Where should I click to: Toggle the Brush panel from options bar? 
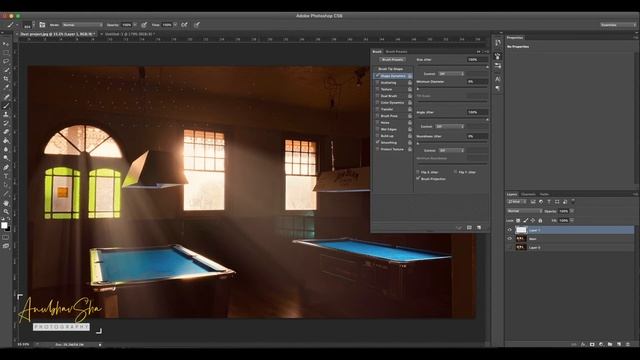[x=42, y=25]
